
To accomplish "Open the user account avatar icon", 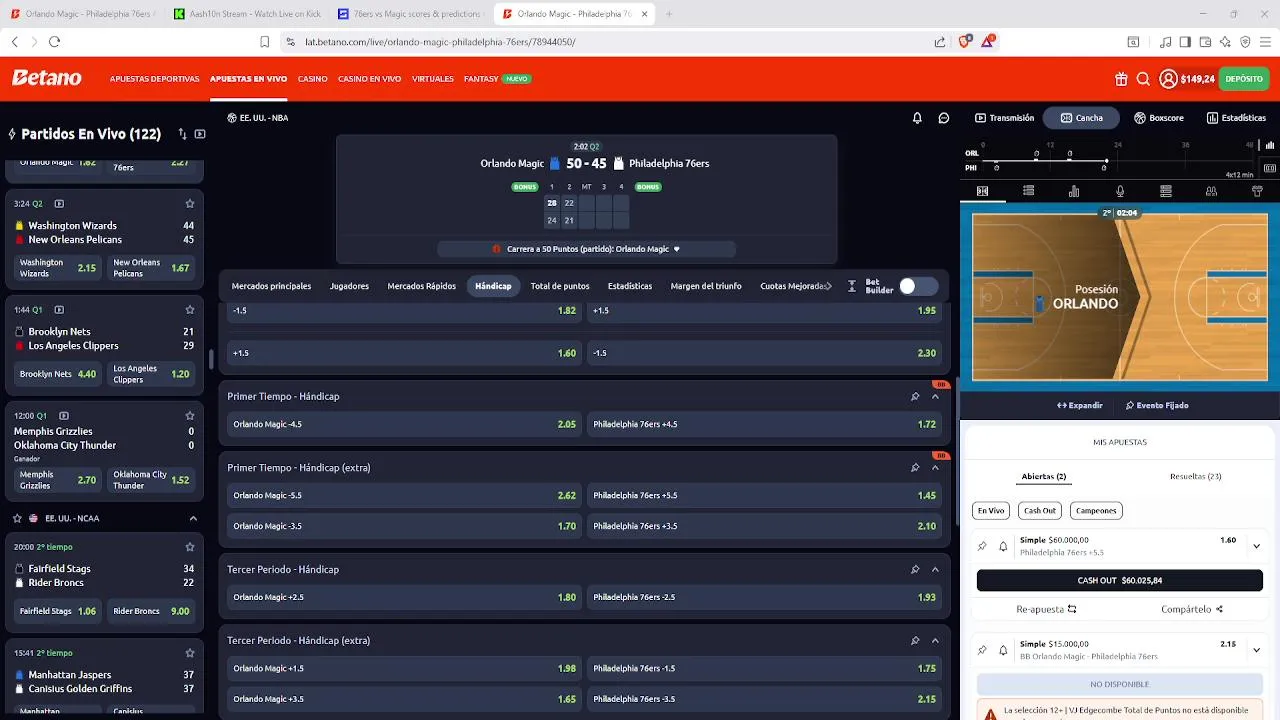I will (1168, 79).
